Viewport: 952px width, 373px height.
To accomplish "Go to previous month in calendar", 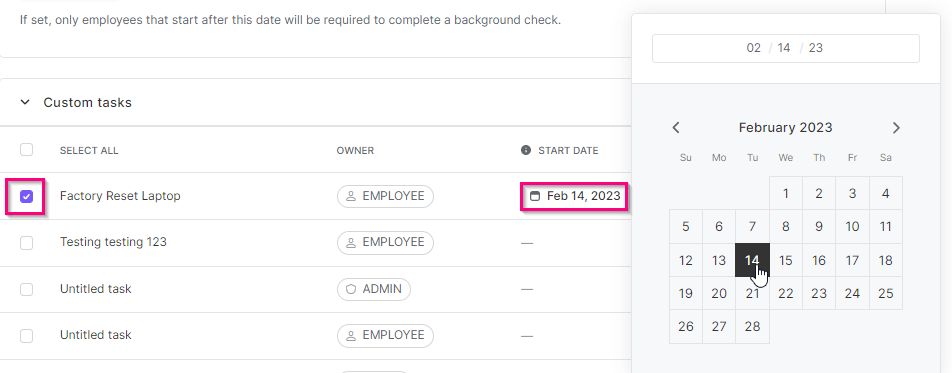I will 676,128.
